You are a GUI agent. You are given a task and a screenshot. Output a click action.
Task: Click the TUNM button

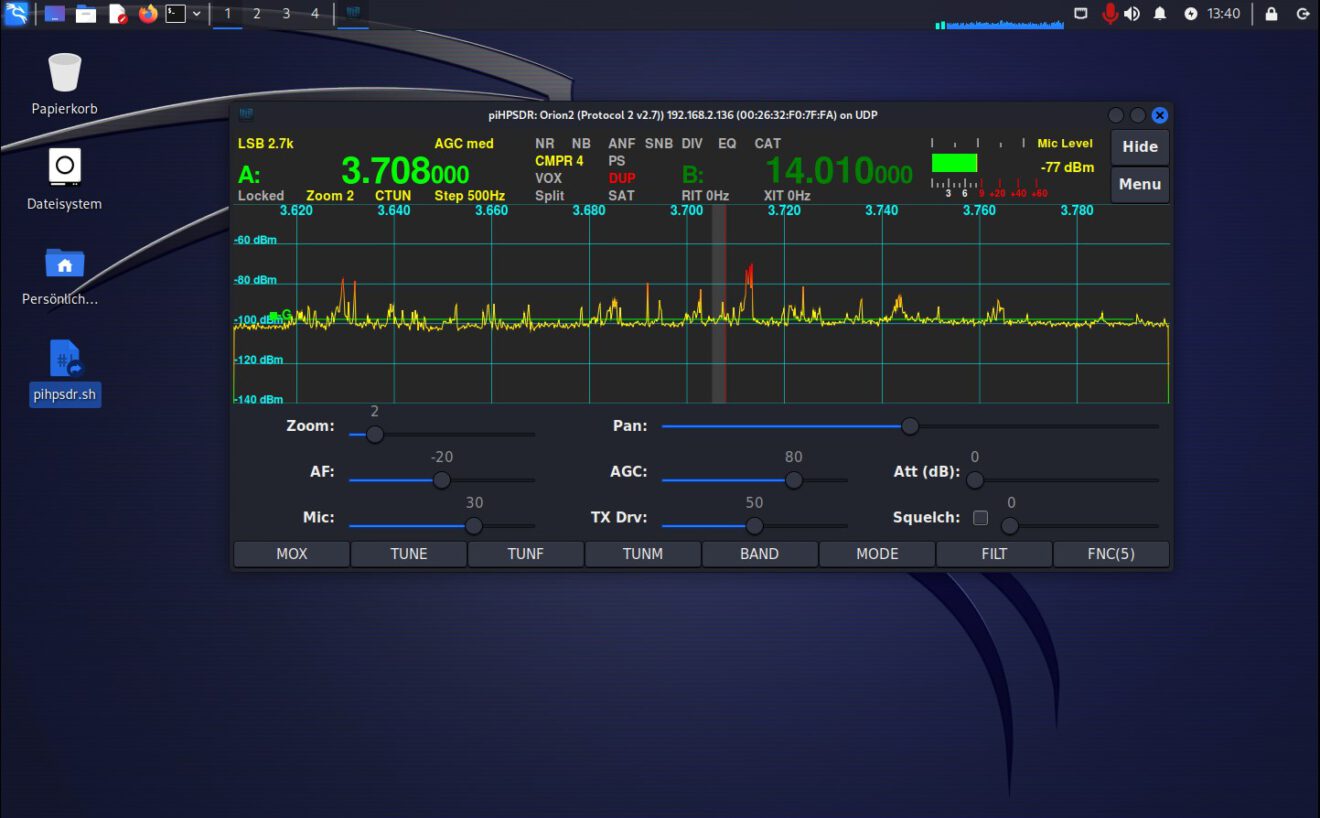[643, 554]
